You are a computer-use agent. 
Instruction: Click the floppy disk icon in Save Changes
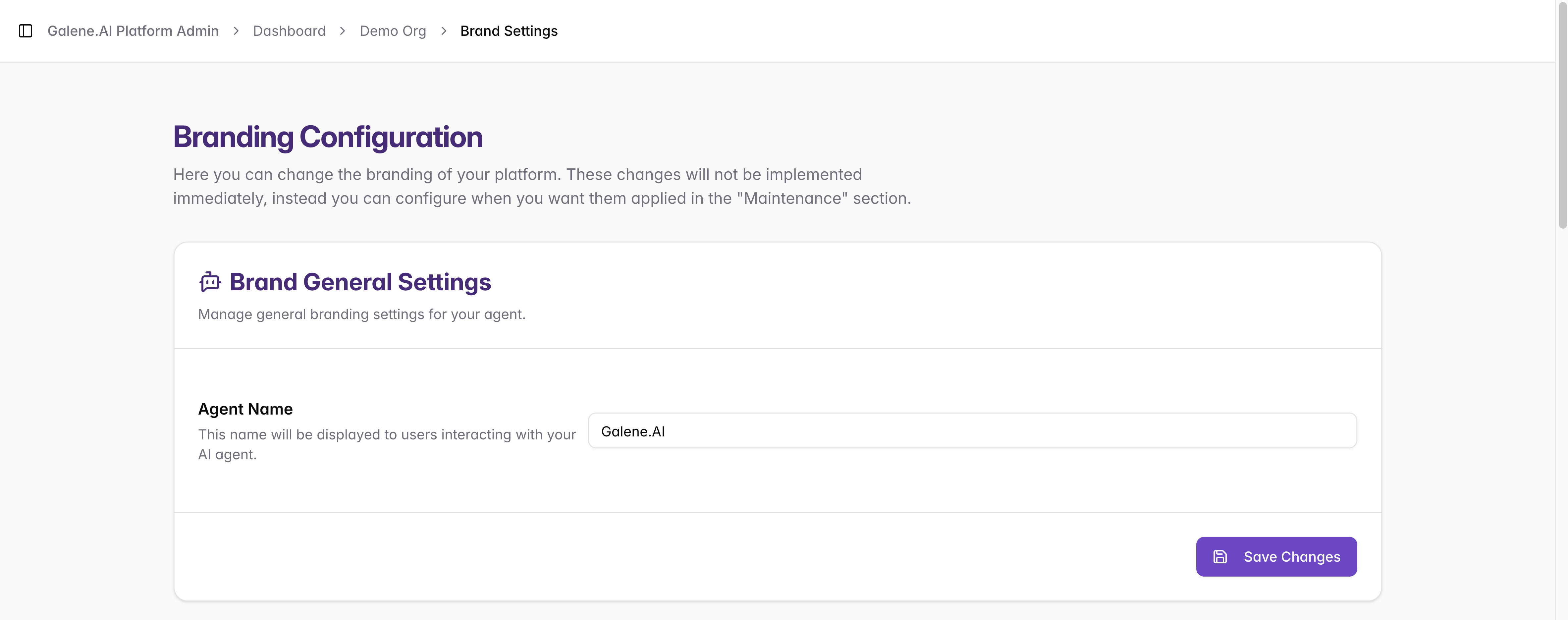[1220, 557]
